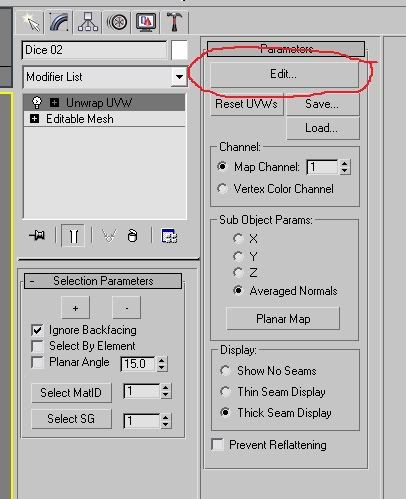Click the object color swatch
406x499 pixels.
click(179, 50)
